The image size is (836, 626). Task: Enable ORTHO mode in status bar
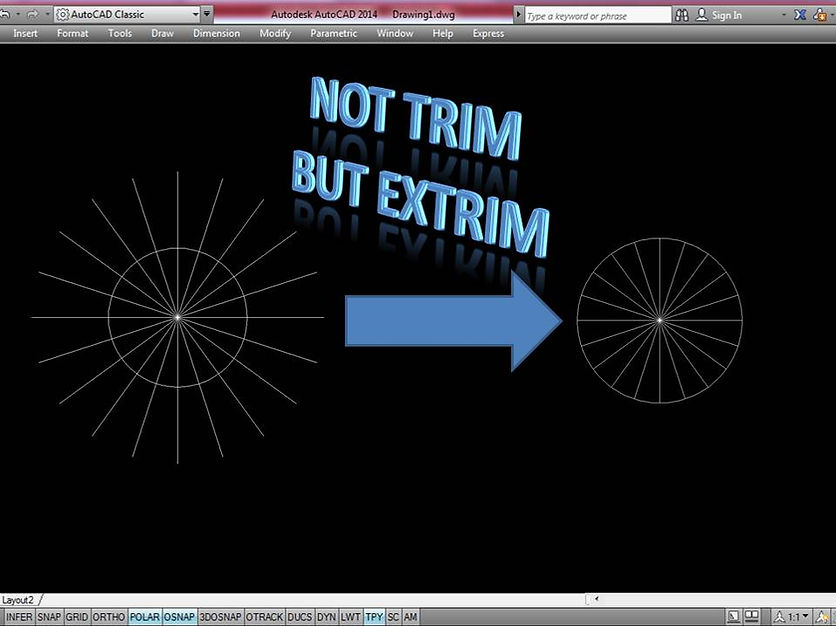pyautogui.click(x=109, y=617)
